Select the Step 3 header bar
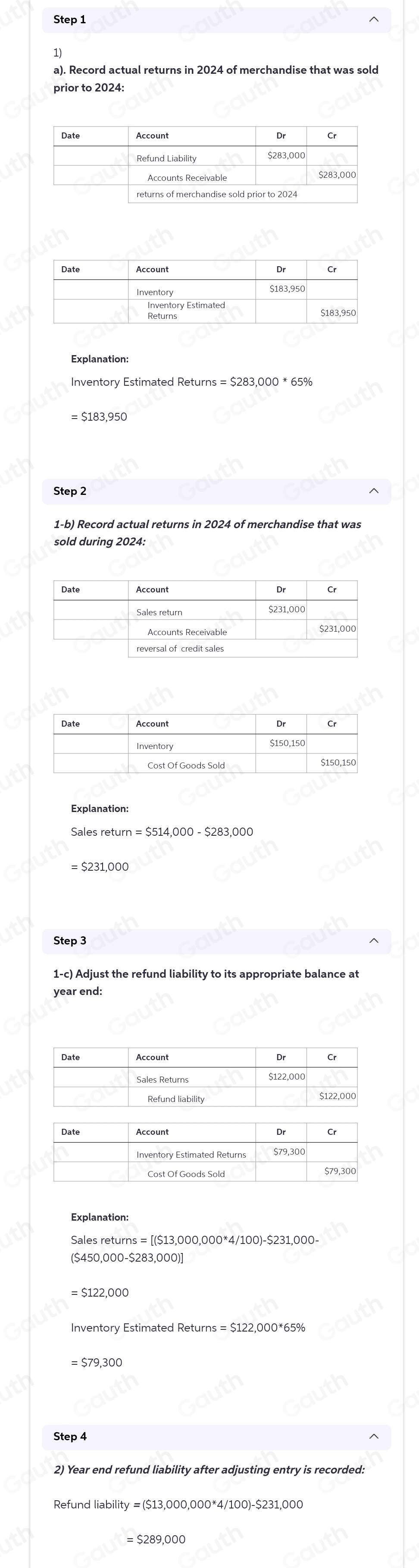This screenshot has width=419, height=1568. pos(216,941)
